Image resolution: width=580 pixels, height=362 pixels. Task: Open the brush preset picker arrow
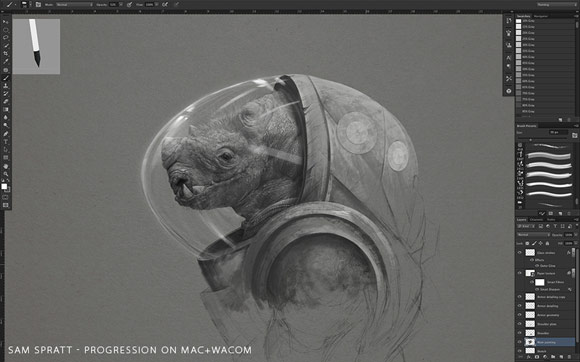pos(31,4)
